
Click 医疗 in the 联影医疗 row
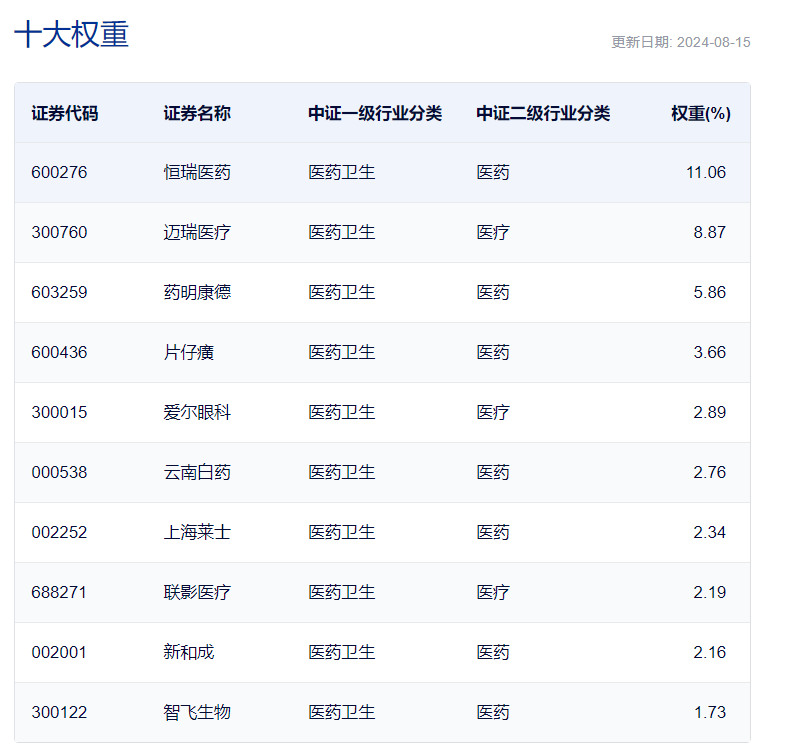point(493,592)
